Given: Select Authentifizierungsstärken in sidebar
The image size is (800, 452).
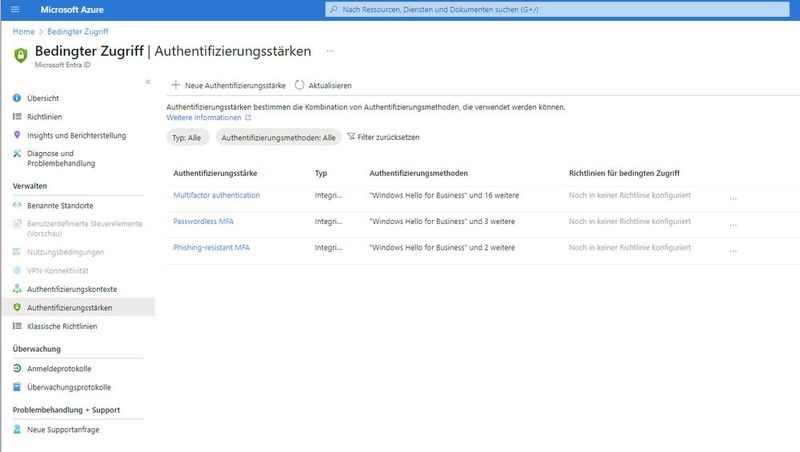Looking at the screenshot, I should pyautogui.click(x=69, y=308).
